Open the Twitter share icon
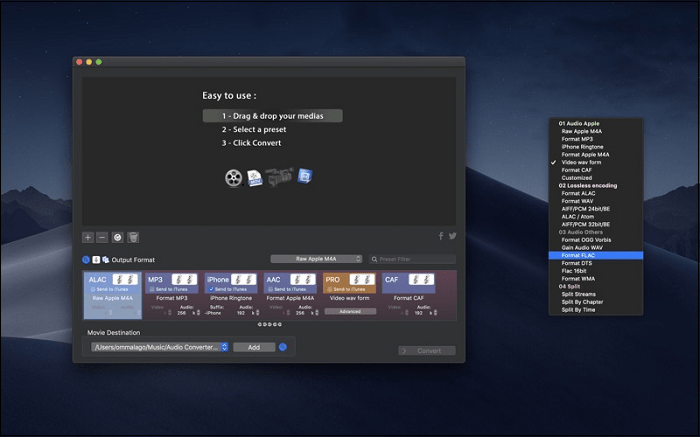The width and height of the screenshot is (700, 437). coord(452,236)
